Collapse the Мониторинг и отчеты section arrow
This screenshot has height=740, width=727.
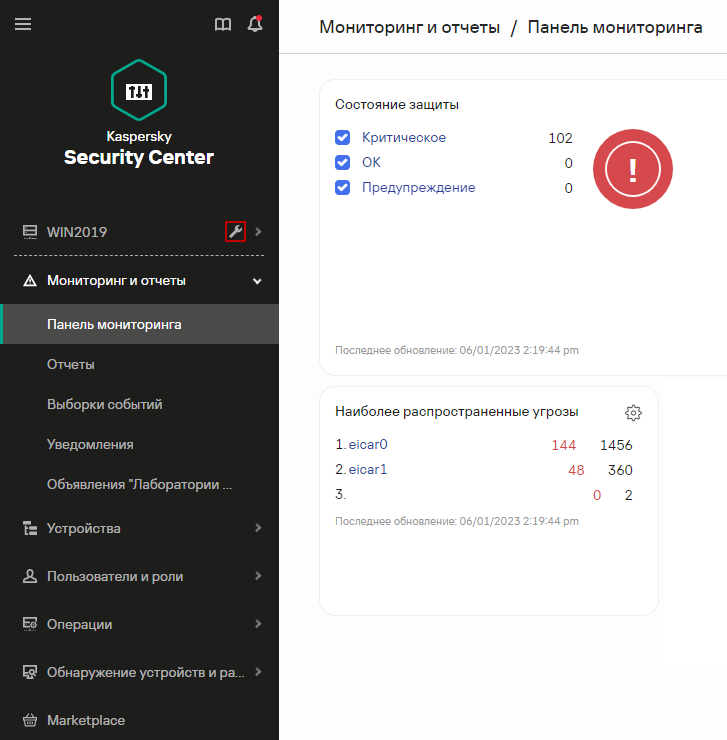[x=257, y=281]
